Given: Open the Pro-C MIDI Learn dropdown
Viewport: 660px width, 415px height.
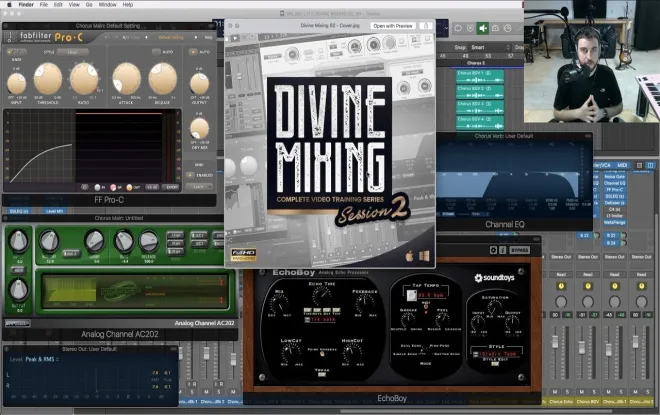Looking at the screenshot, I should 199,186.
